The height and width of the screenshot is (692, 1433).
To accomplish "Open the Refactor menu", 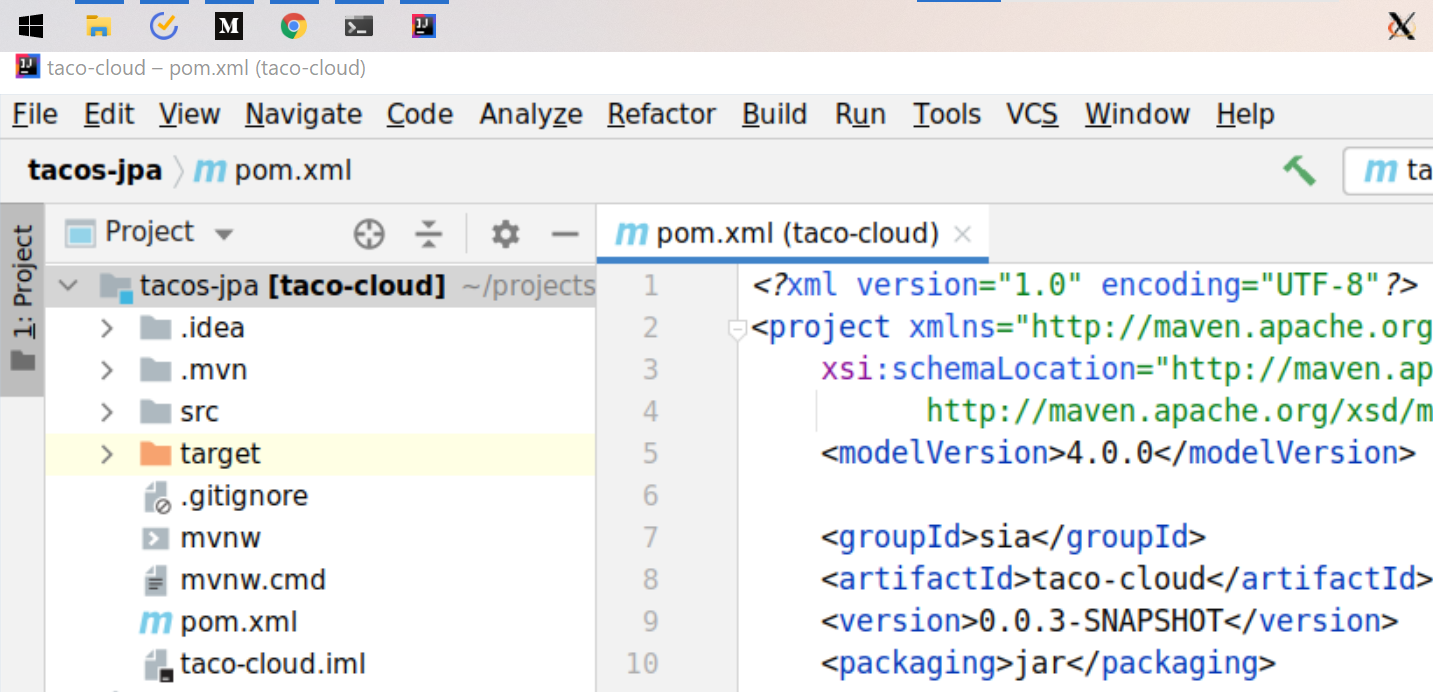I will click(661, 114).
